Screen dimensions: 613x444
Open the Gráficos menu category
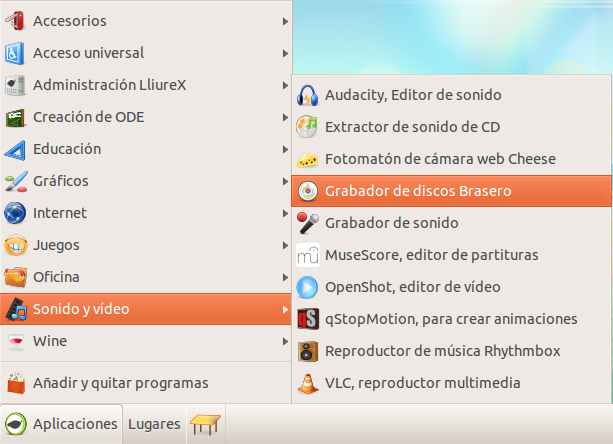tap(60, 181)
